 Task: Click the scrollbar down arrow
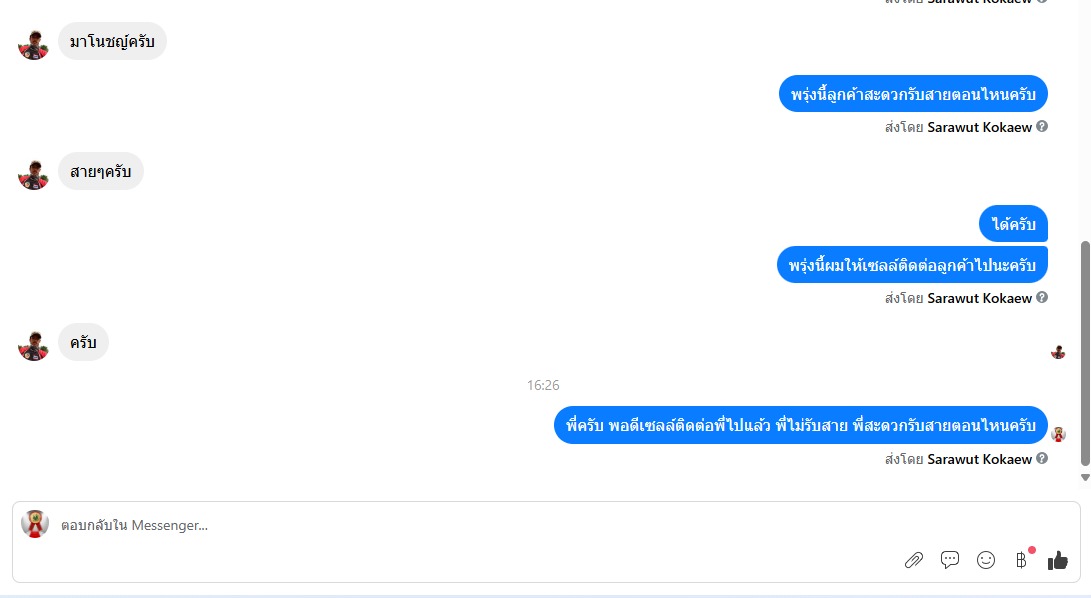click(1085, 478)
